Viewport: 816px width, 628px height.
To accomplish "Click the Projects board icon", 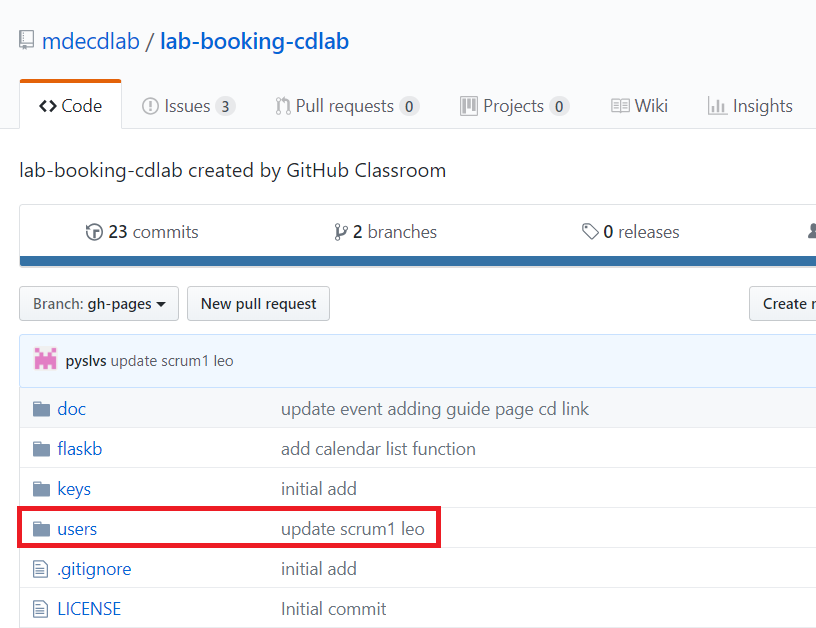I will (x=468, y=106).
